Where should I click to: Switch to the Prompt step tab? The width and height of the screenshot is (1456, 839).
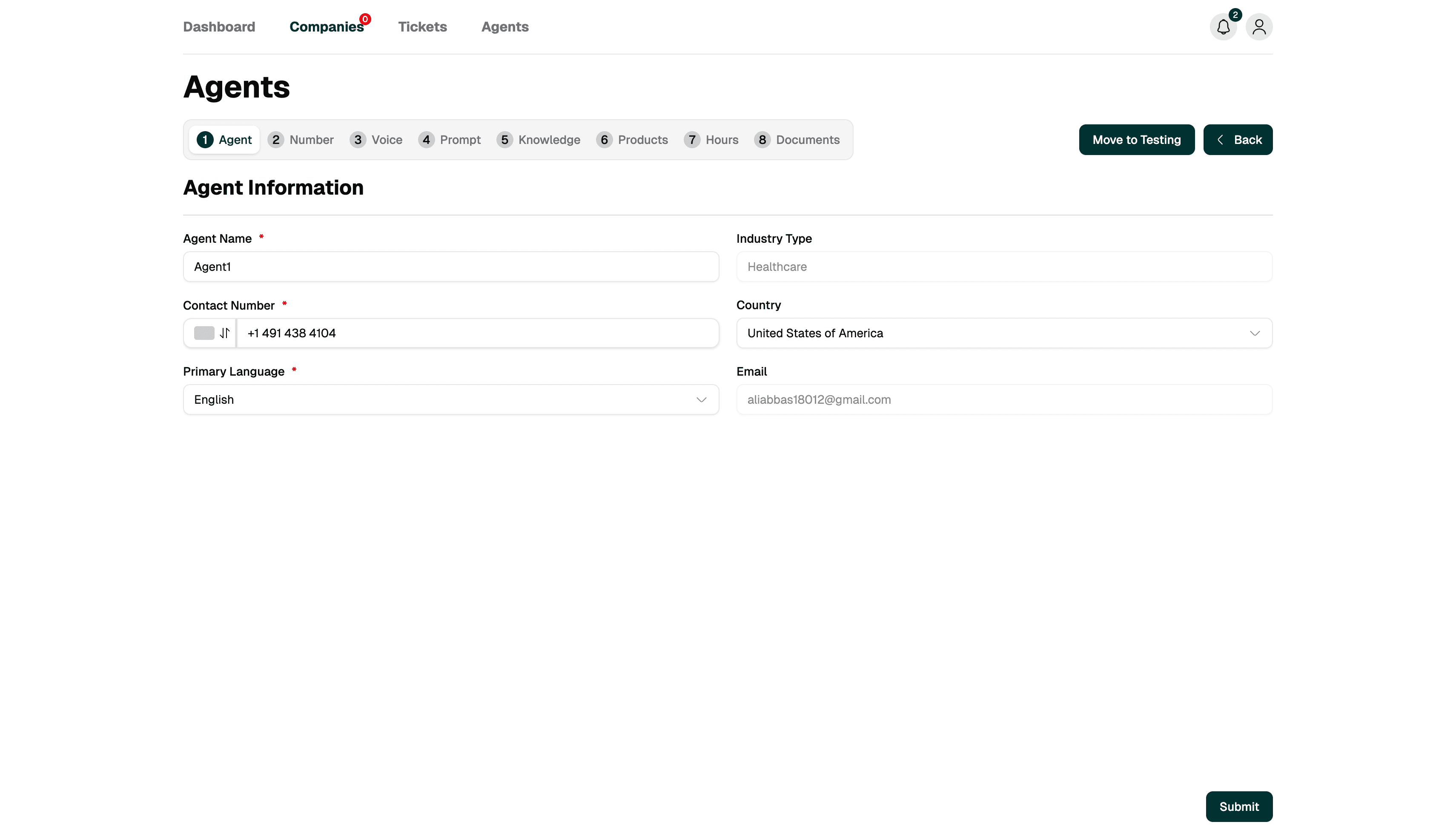(x=450, y=139)
